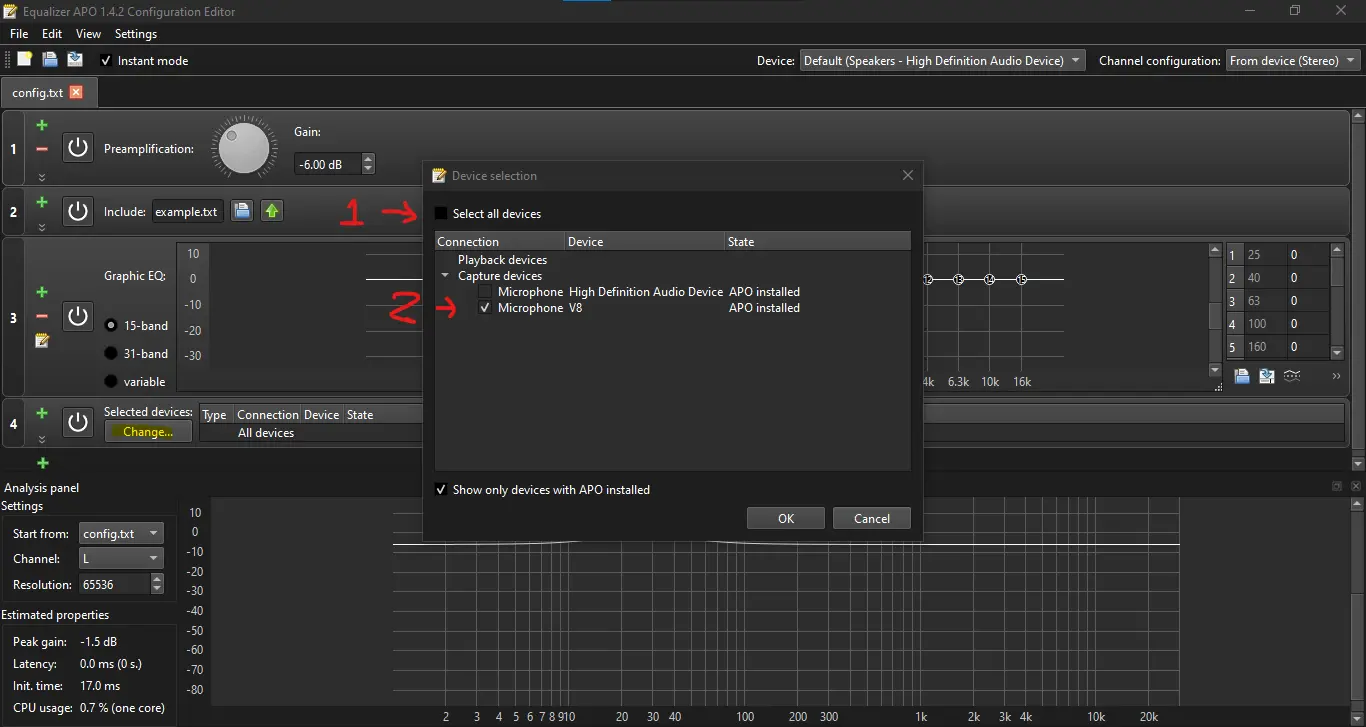The height and width of the screenshot is (727, 1366).
Task: Toggle the Preamplification filter power button
Action: click(78, 149)
